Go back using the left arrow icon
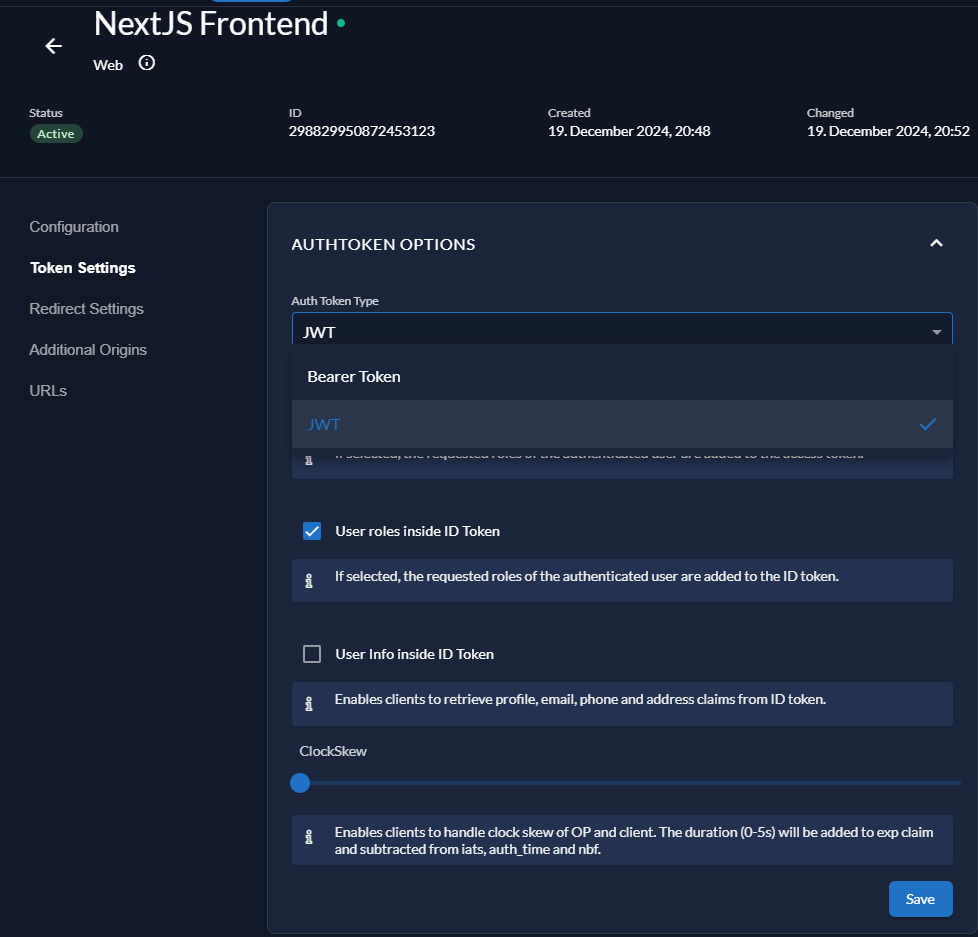978x937 pixels. pyautogui.click(x=54, y=46)
